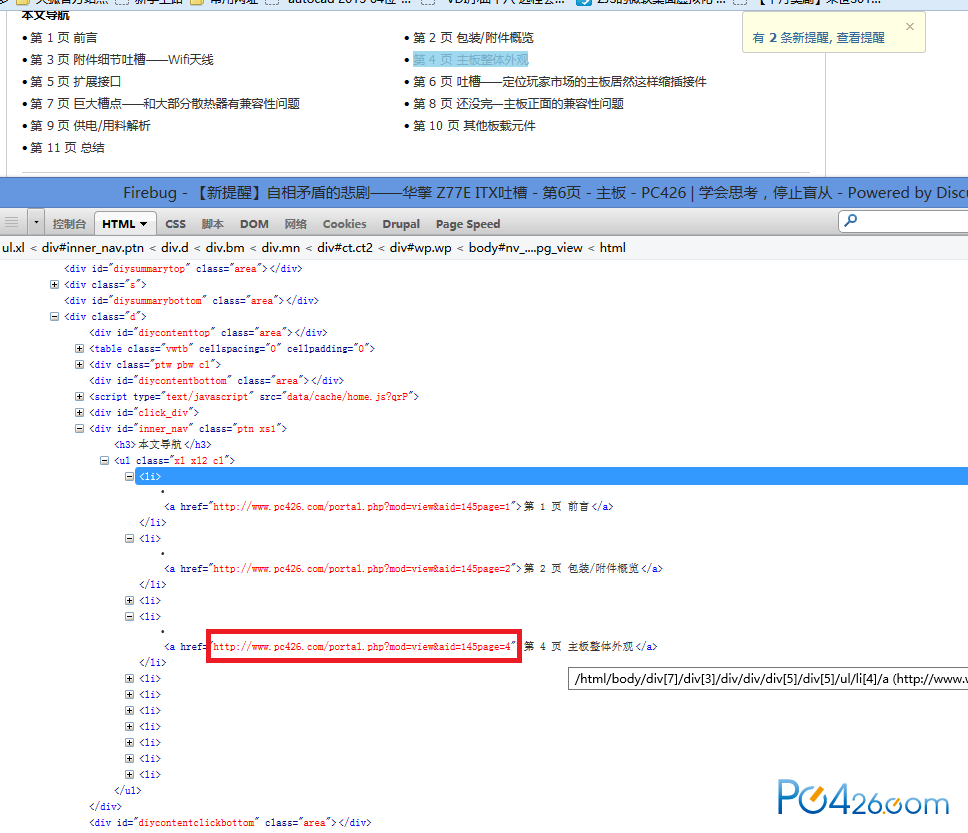Select the div id="diycontenttop" row

208,333
